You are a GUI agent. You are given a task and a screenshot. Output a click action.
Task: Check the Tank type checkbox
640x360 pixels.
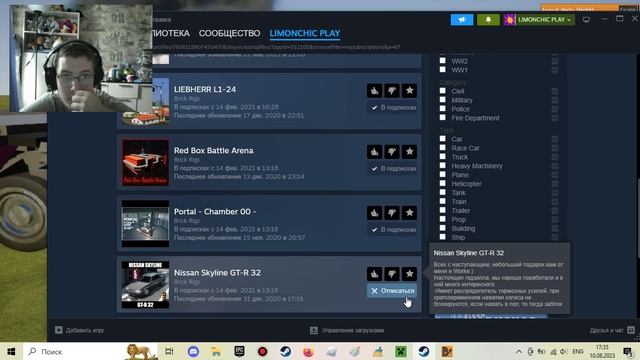tap(442, 192)
